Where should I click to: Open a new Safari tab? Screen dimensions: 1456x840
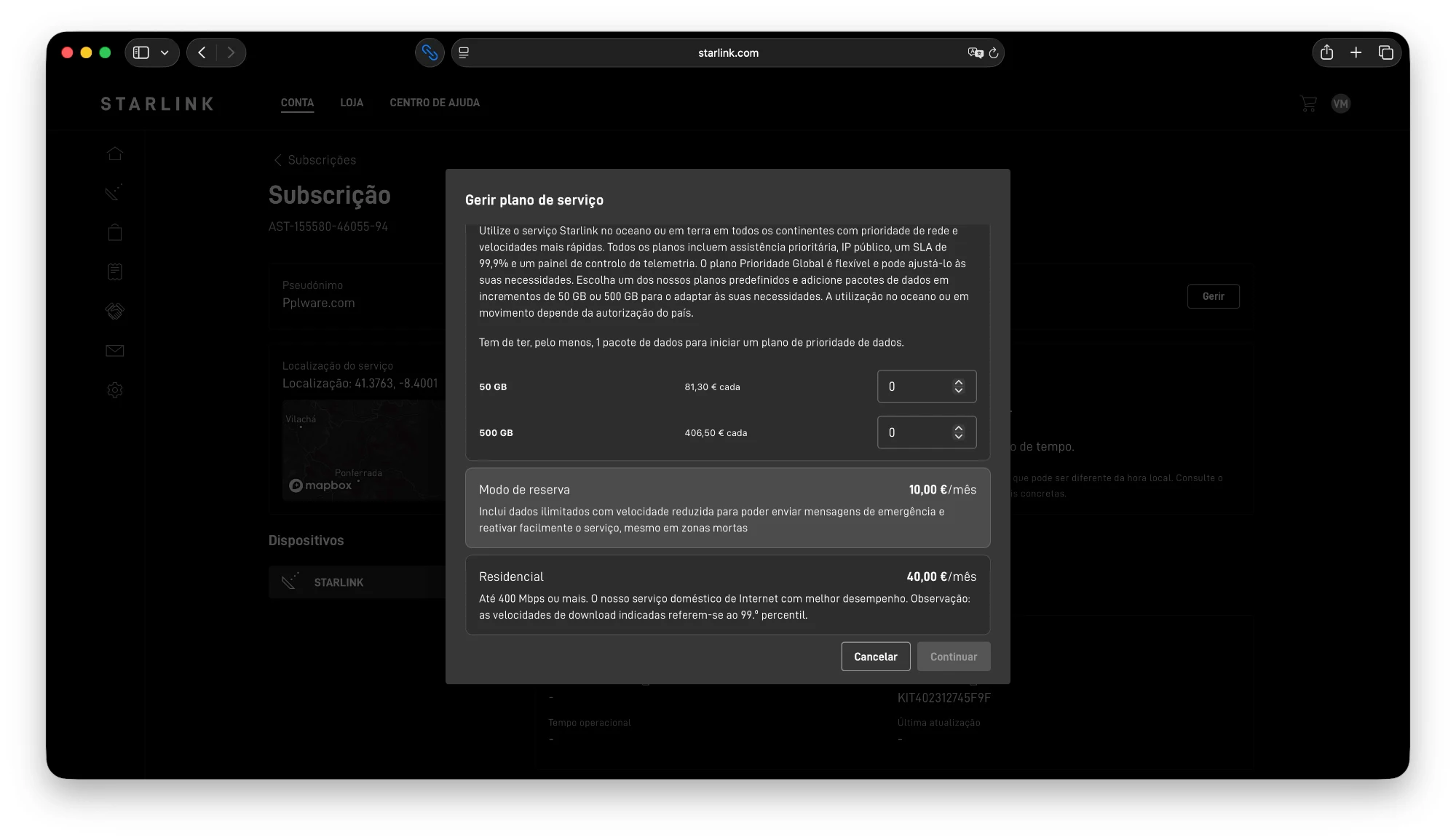click(1356, 52)
